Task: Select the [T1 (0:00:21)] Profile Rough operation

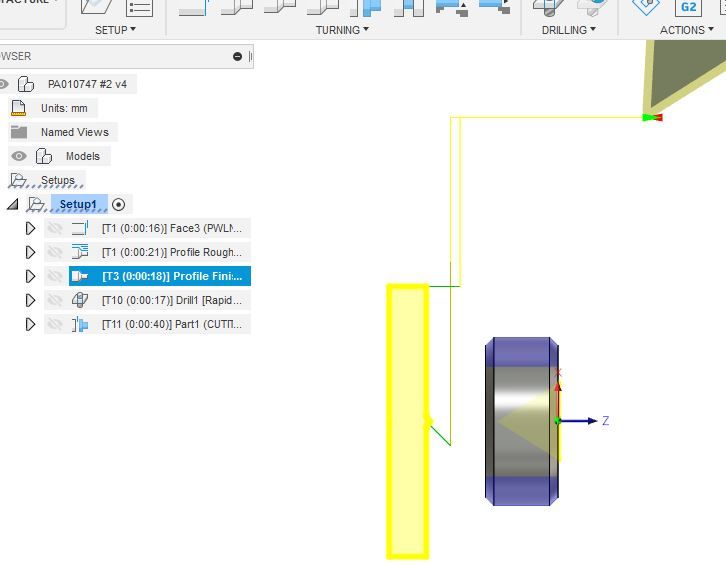Action: click(x=172, y=252)
